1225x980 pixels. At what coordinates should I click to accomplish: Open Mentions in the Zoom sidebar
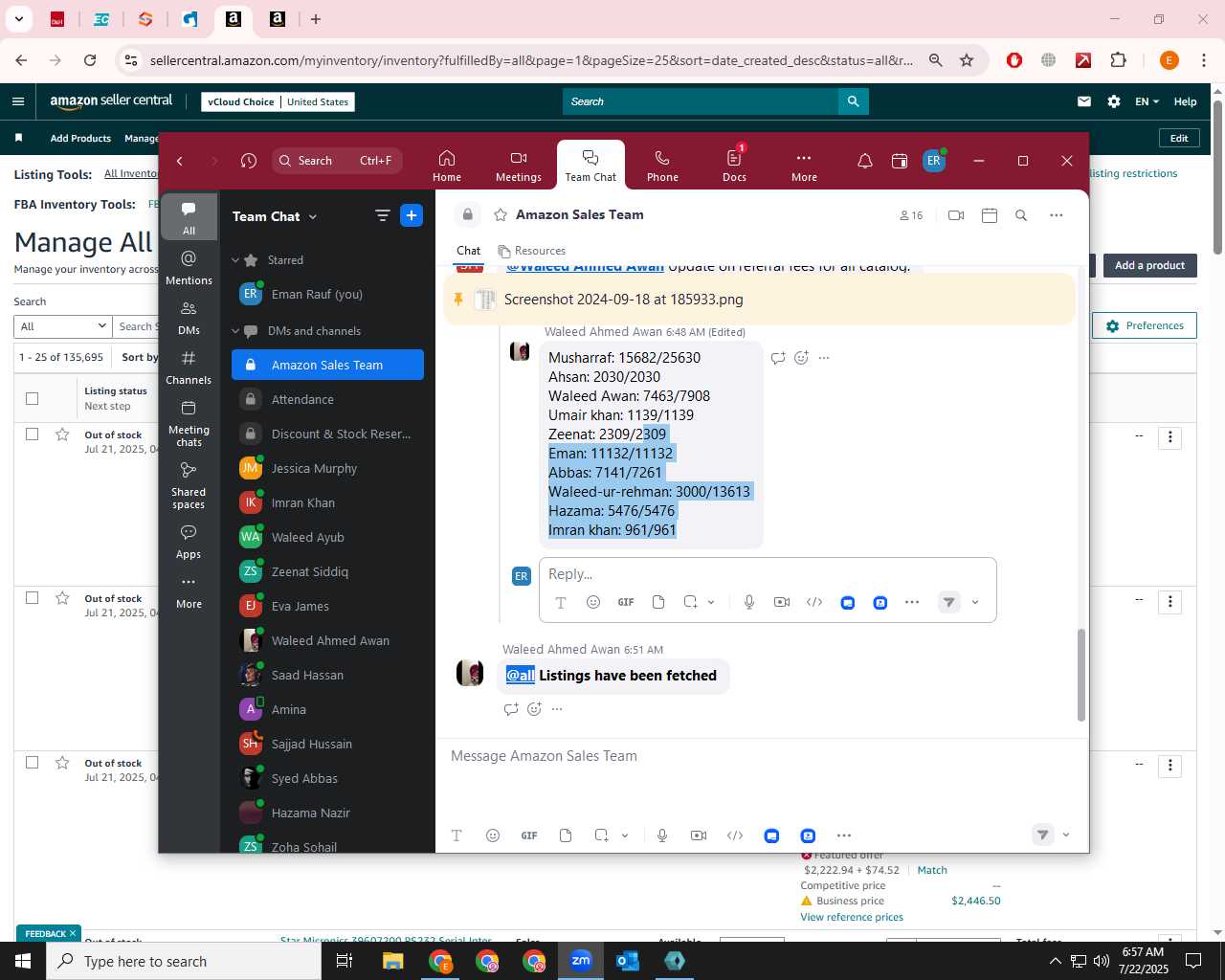[x=189, y=267]
